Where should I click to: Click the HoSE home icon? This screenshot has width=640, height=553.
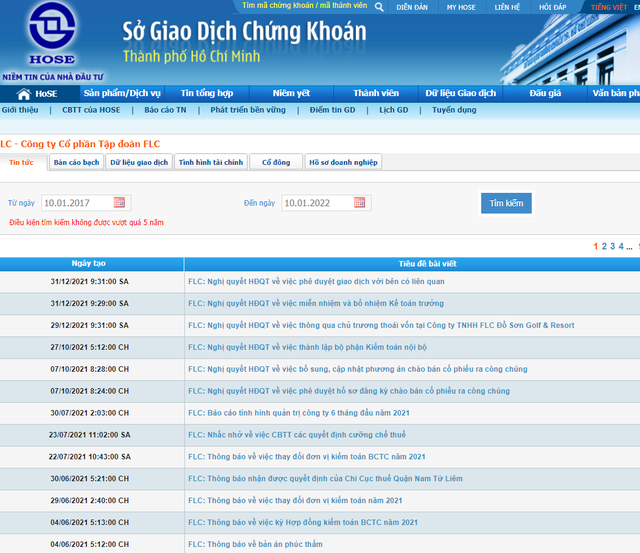[x=24, y=94]
